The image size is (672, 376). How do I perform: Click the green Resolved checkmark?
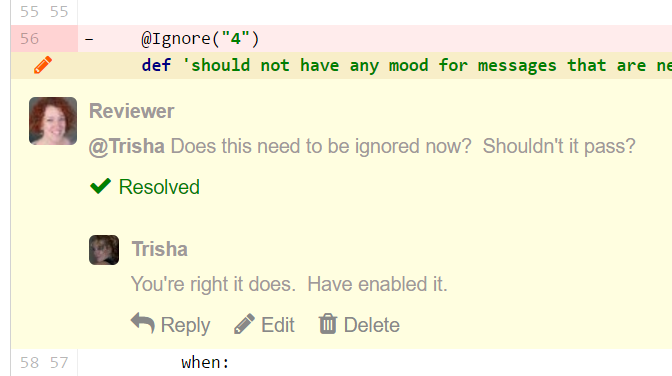(x=101, y=186)
